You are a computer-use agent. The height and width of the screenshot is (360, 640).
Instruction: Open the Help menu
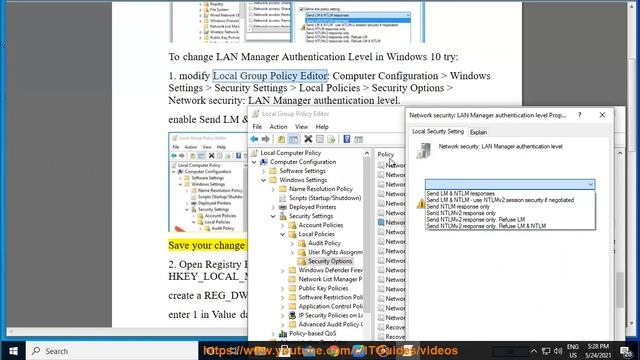pos(322,127)
